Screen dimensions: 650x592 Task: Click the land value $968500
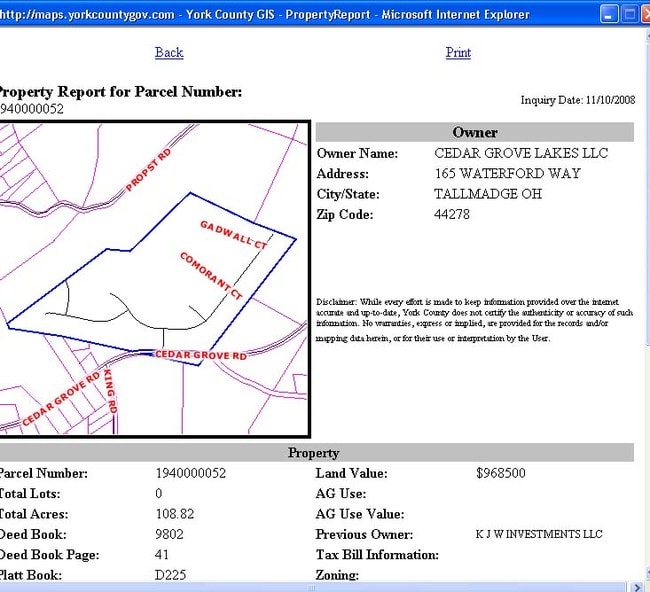tap(500, 474)
